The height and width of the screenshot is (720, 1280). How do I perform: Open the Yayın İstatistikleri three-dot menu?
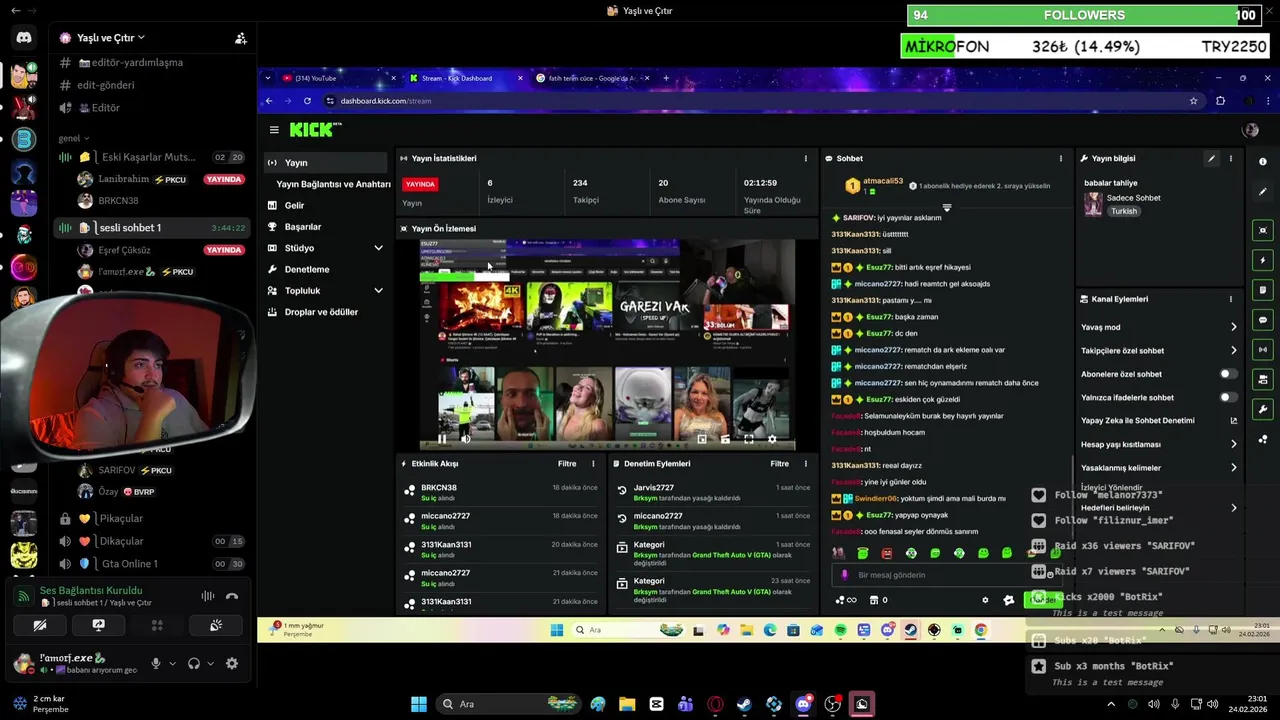click(x=806, y=158)
